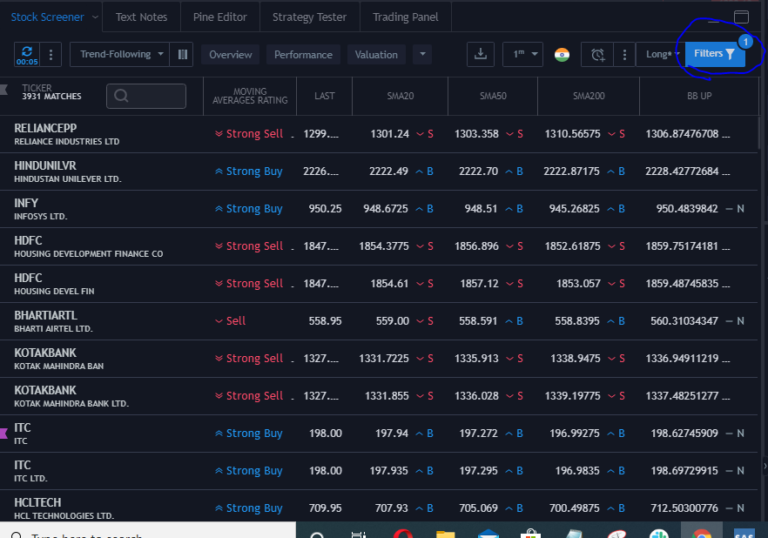
Task: Download screener results with export icon
Action: pyautogui.click(x=480, y=54)
